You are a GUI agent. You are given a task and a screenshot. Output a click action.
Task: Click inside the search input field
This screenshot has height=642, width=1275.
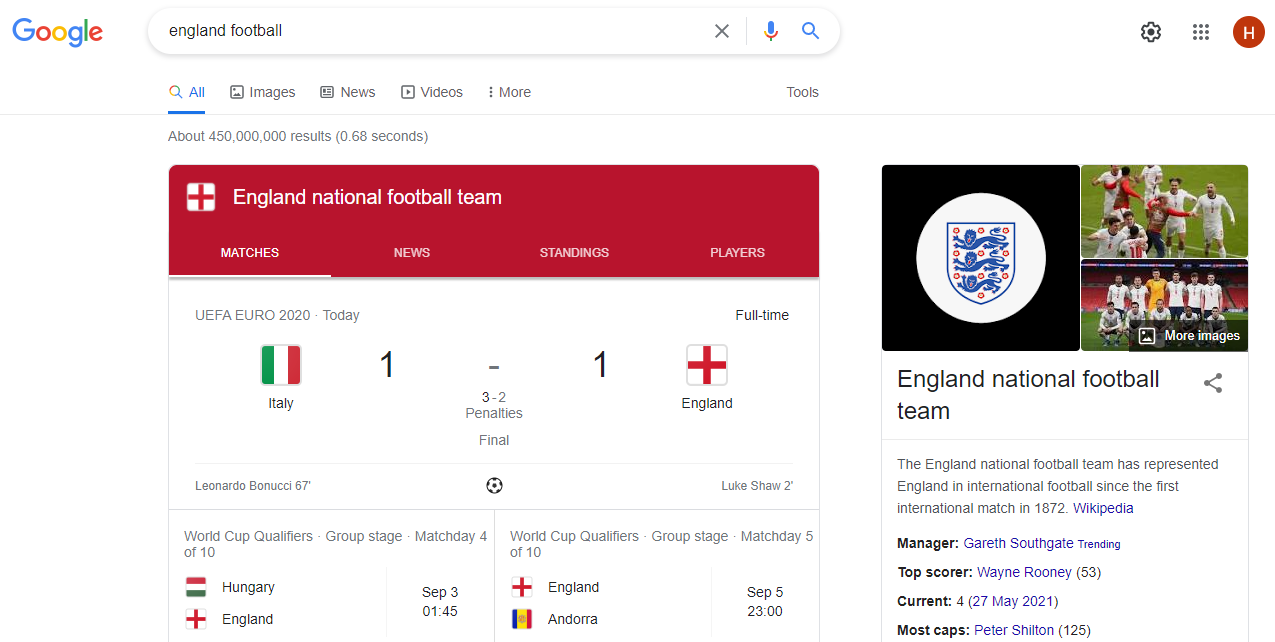point(435,31)
